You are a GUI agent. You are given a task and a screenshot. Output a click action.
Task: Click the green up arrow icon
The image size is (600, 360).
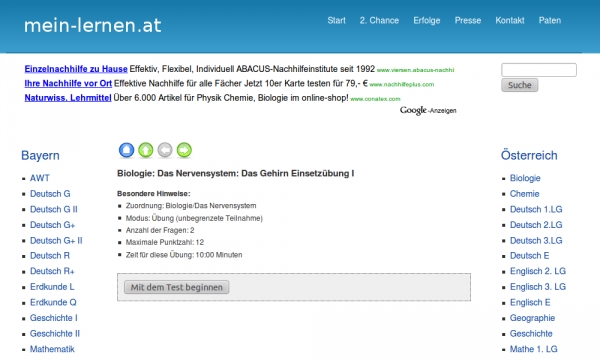tap(145, 150)
